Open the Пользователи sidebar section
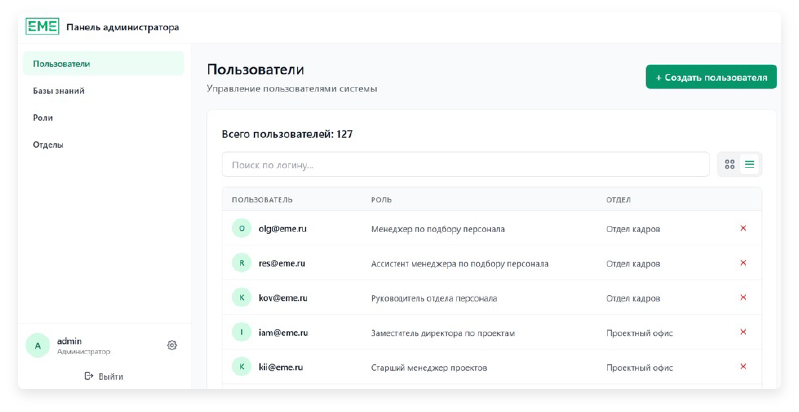The height and width of the screenshot is (412, 799). coord(62,64)
